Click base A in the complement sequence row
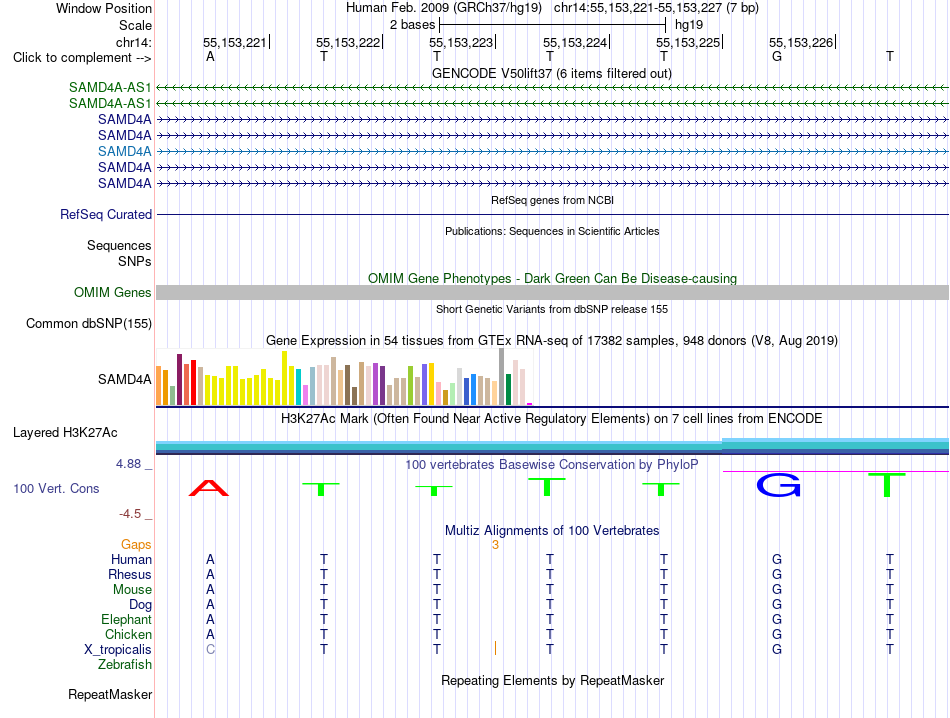 coord(210,57)
